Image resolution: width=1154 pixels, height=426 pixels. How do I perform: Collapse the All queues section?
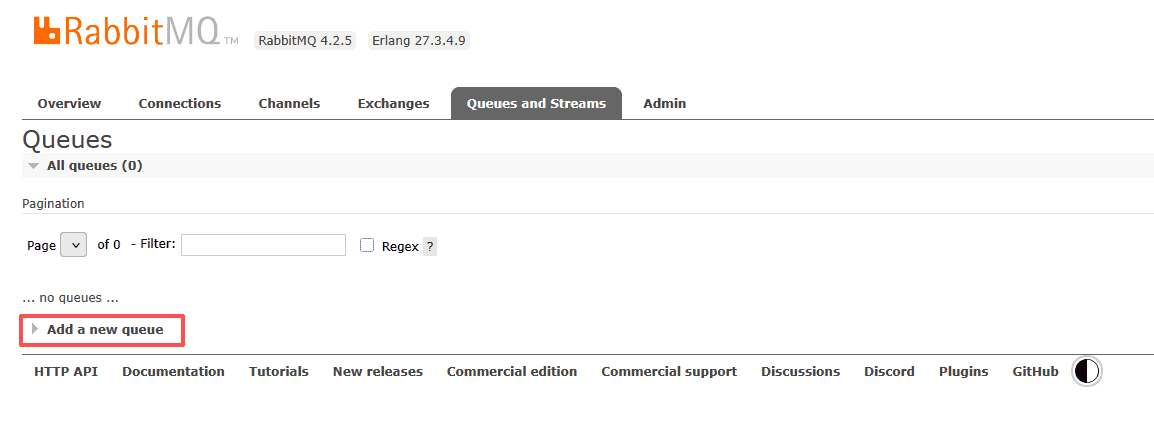[x=94, y=166]
